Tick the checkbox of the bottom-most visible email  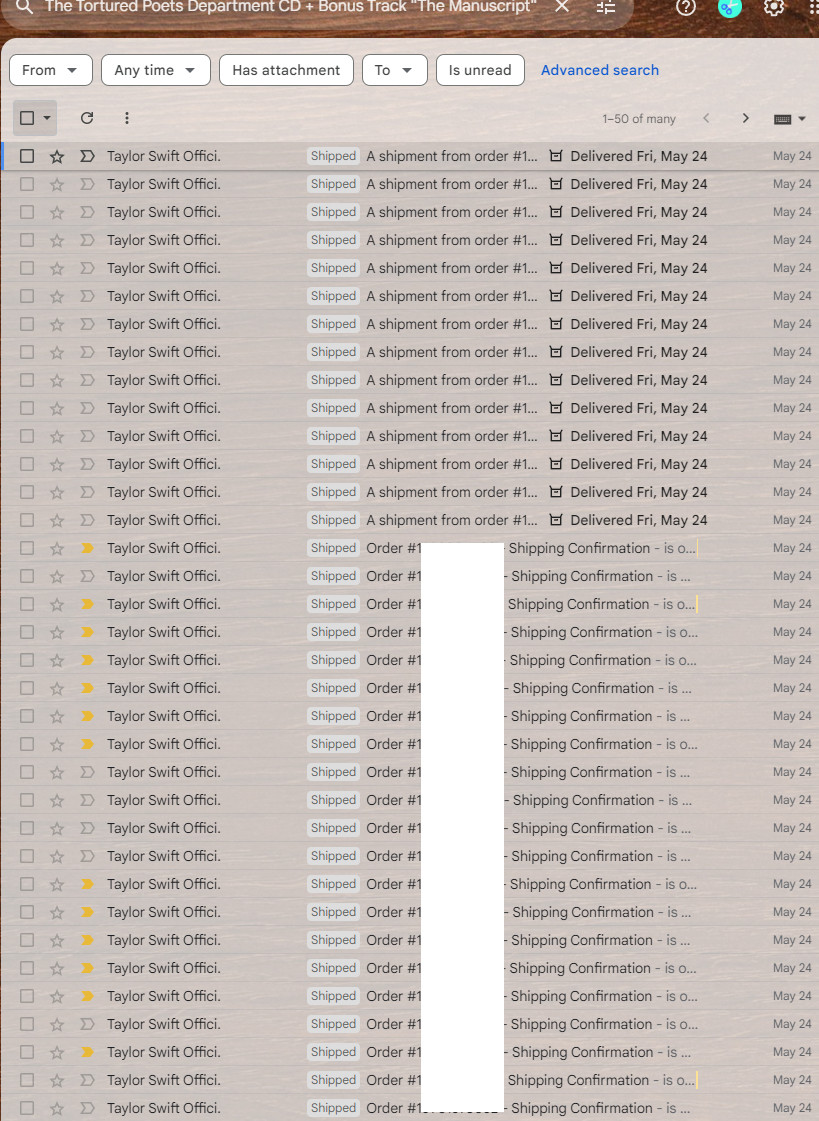(x=27, y=1108)
